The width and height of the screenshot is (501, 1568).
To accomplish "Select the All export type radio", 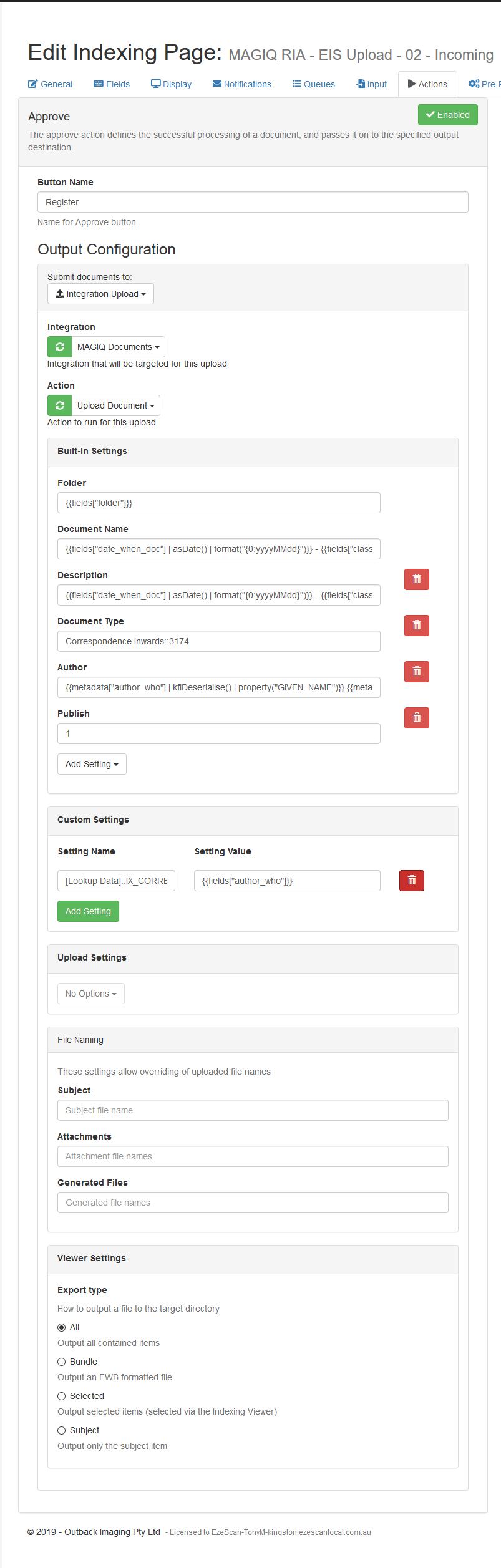I will (x=62, y=1327).
